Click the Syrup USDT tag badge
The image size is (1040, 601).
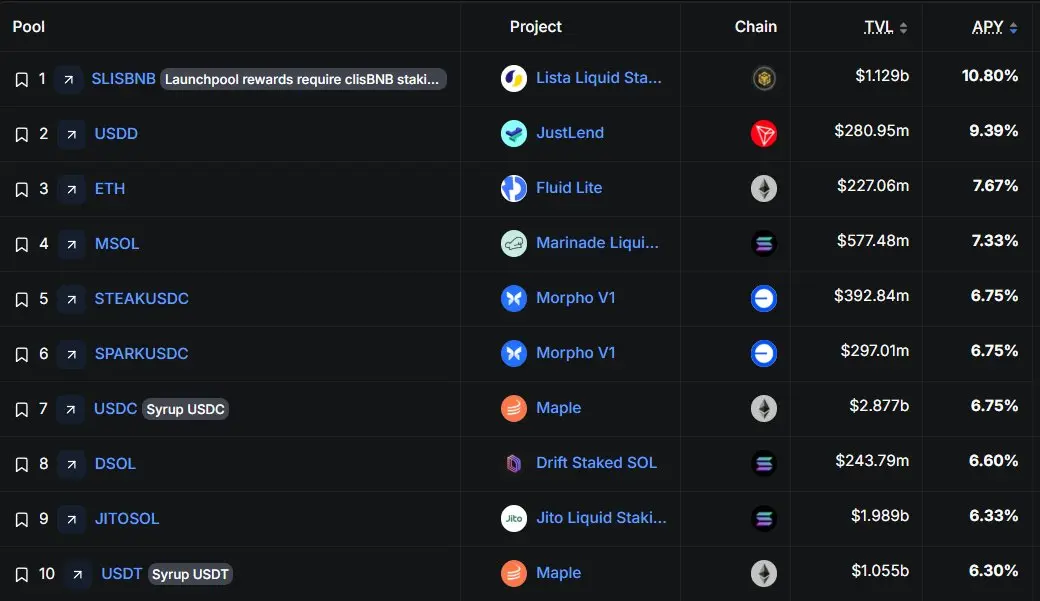[x=190, y=574]
